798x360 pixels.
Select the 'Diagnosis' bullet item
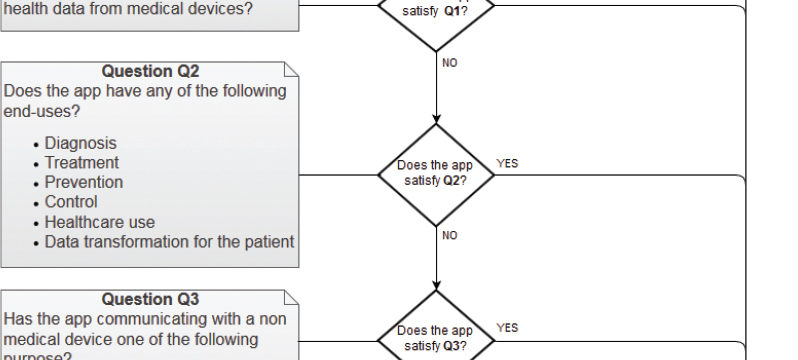pyautogui.click(x=80, y=143)
